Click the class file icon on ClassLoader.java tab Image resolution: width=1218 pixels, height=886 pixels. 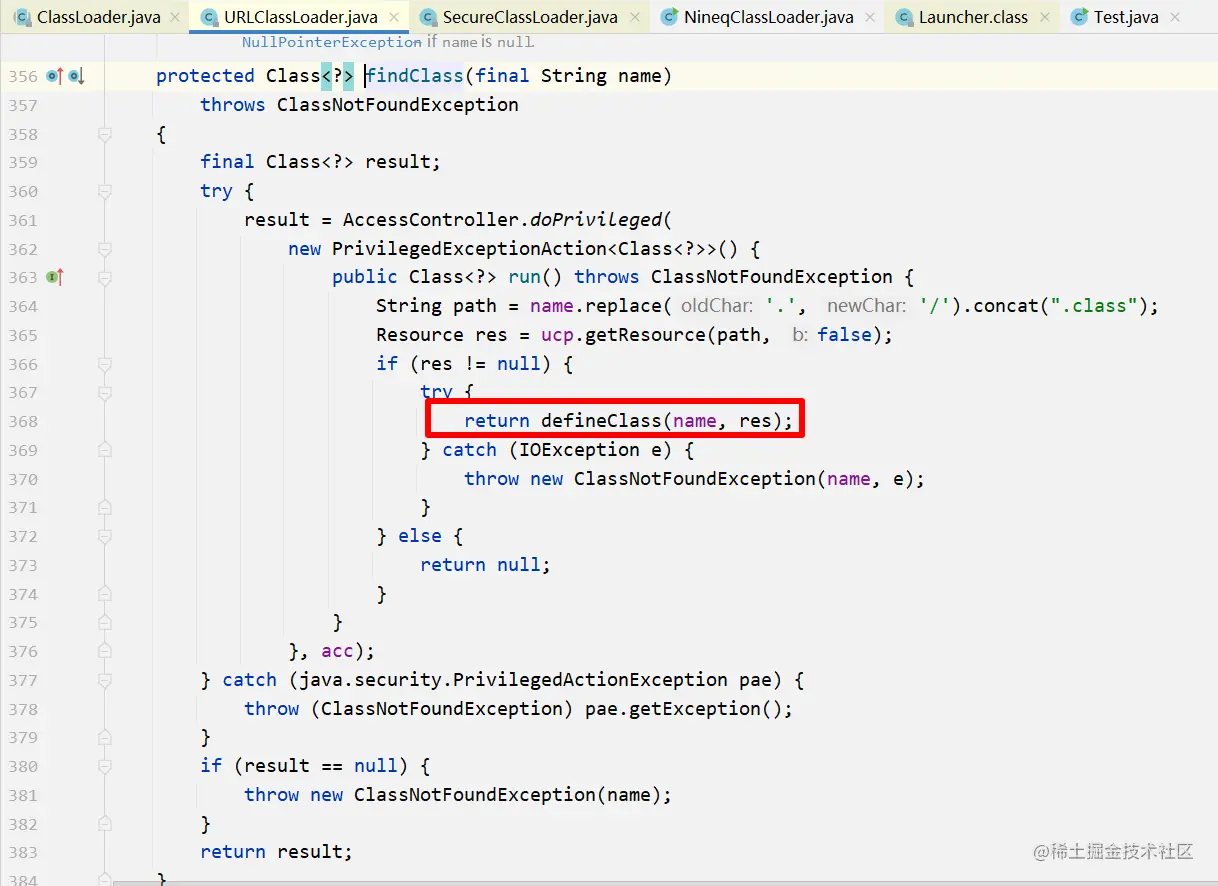pyautogui.click(x=22, y=17)
